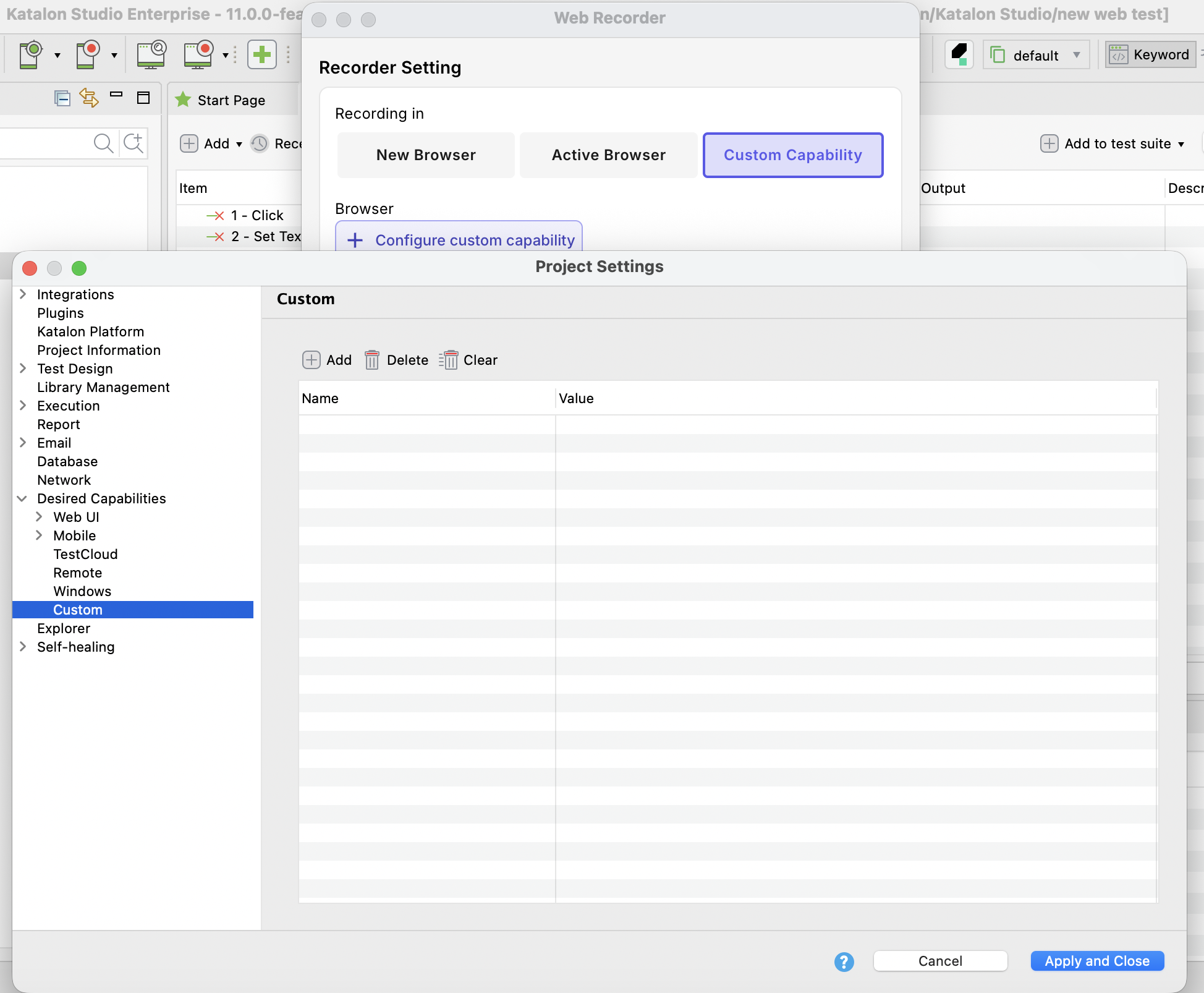Select Active Browser as recording target
The width and height of the screenshot is (1204, 993).
(x=608, y=155)
